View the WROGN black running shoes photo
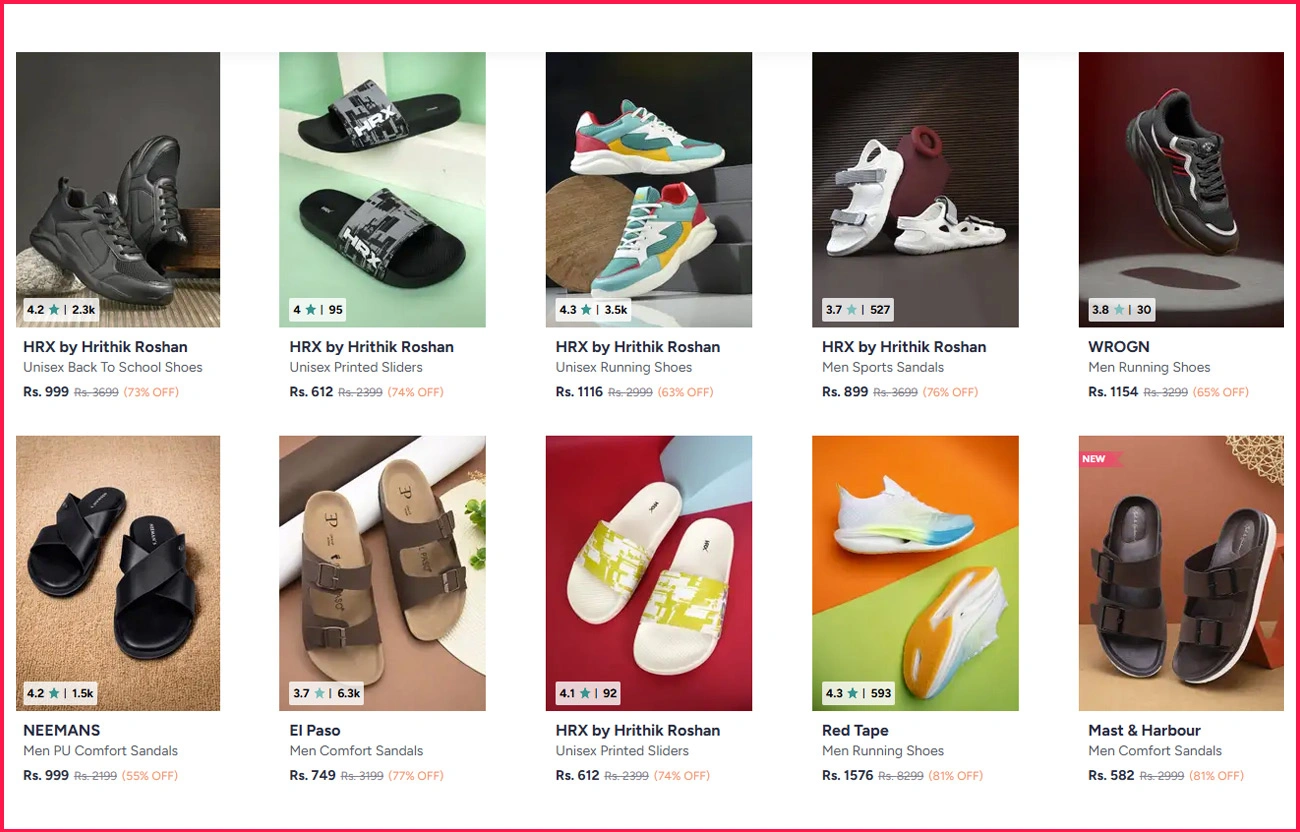1300x832 pixels. (x=1181, y=189)
